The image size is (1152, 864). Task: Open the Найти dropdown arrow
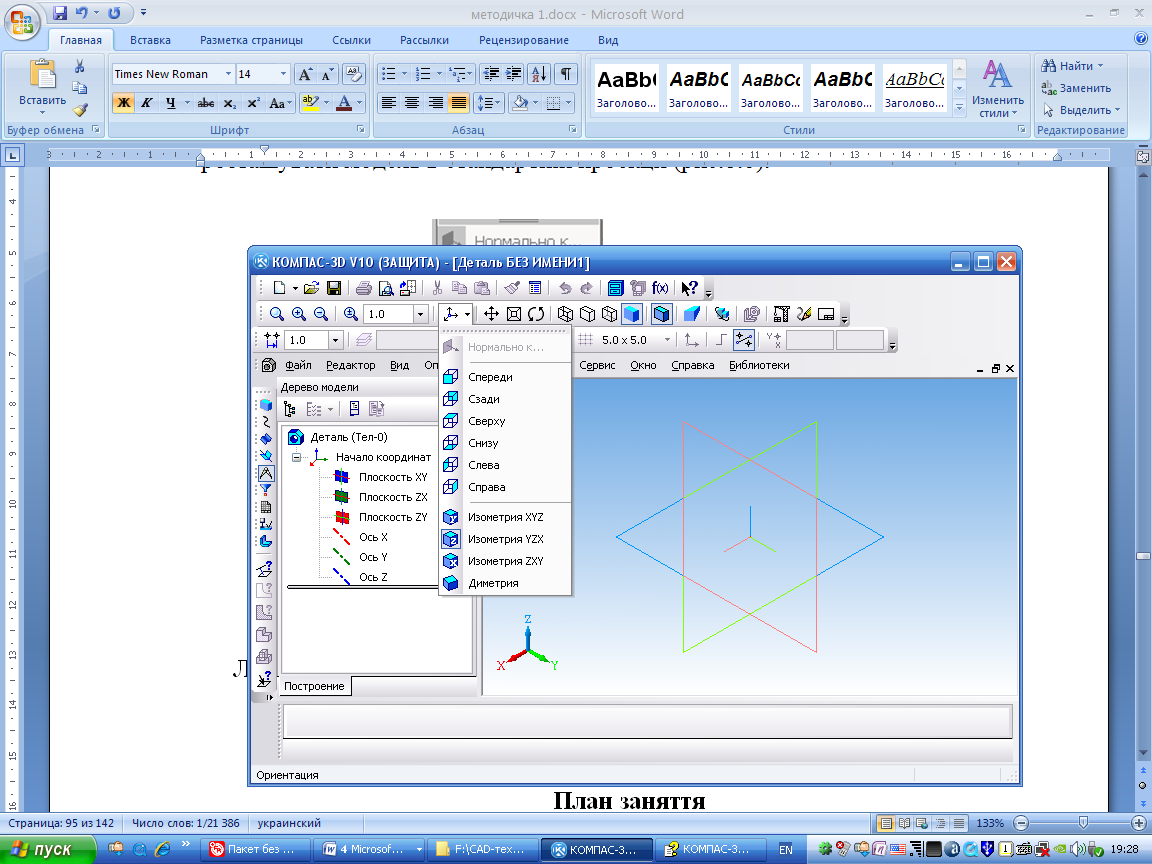[1100, 66]
